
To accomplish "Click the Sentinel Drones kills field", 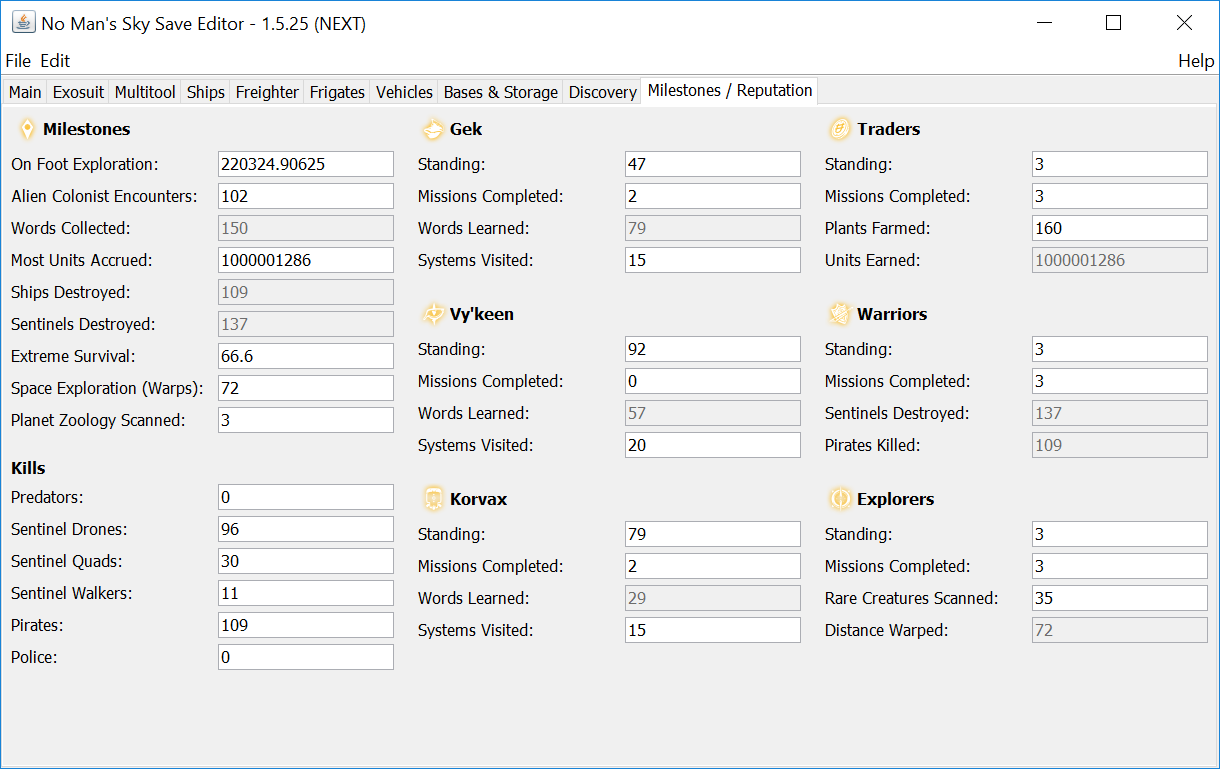I will click(x=306, y=529).
